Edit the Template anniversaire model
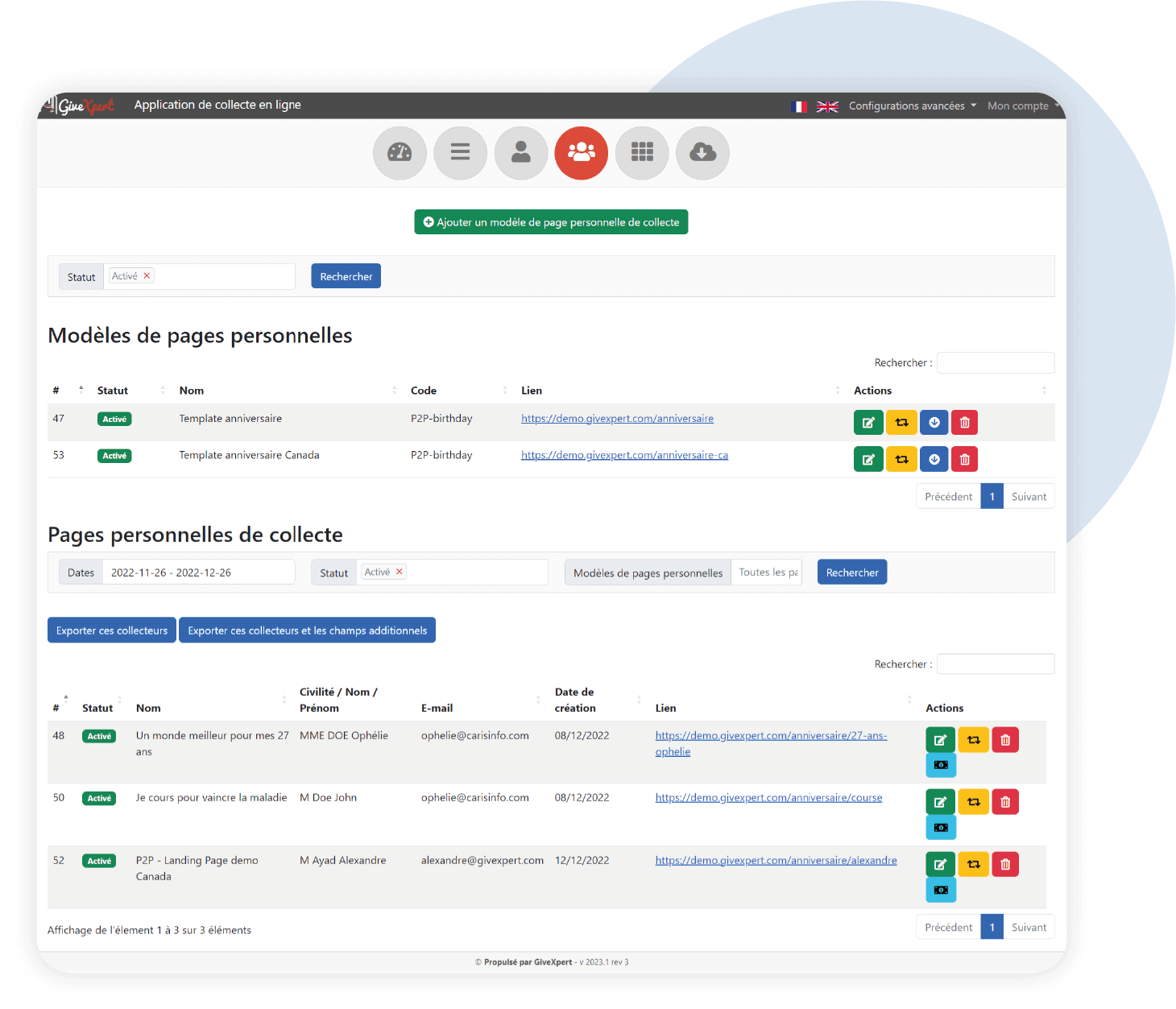The height and width of the screenshot is (1009, 1176). [868, 422]
